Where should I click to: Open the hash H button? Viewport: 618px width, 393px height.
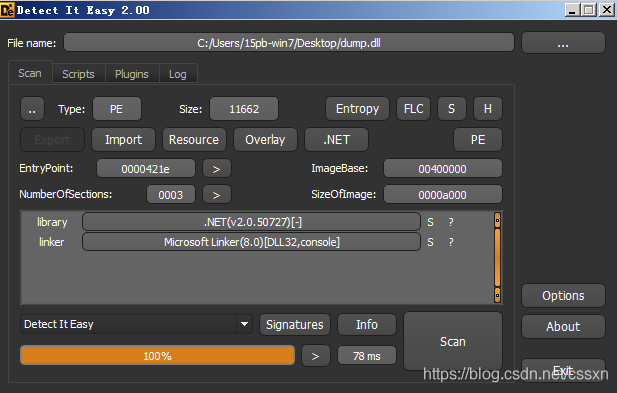click(x=488, y=109)
